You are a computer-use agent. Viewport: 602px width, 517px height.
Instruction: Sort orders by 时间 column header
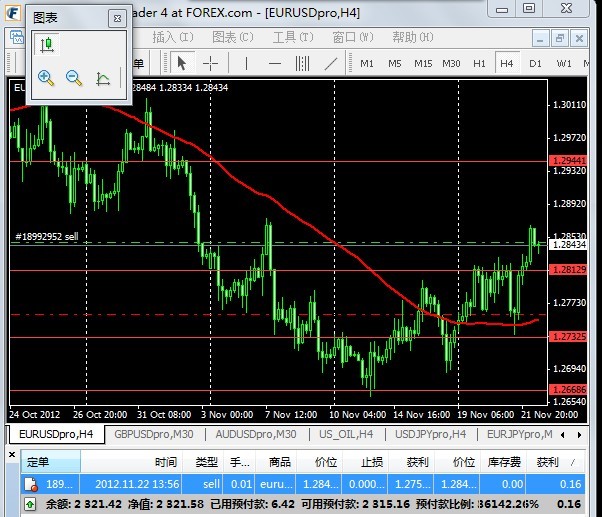click(x=131, y=462)
